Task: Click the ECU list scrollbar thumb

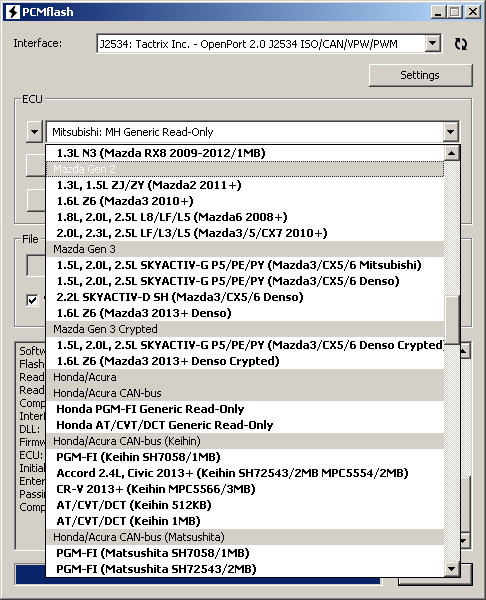Action: coord(452,320)
